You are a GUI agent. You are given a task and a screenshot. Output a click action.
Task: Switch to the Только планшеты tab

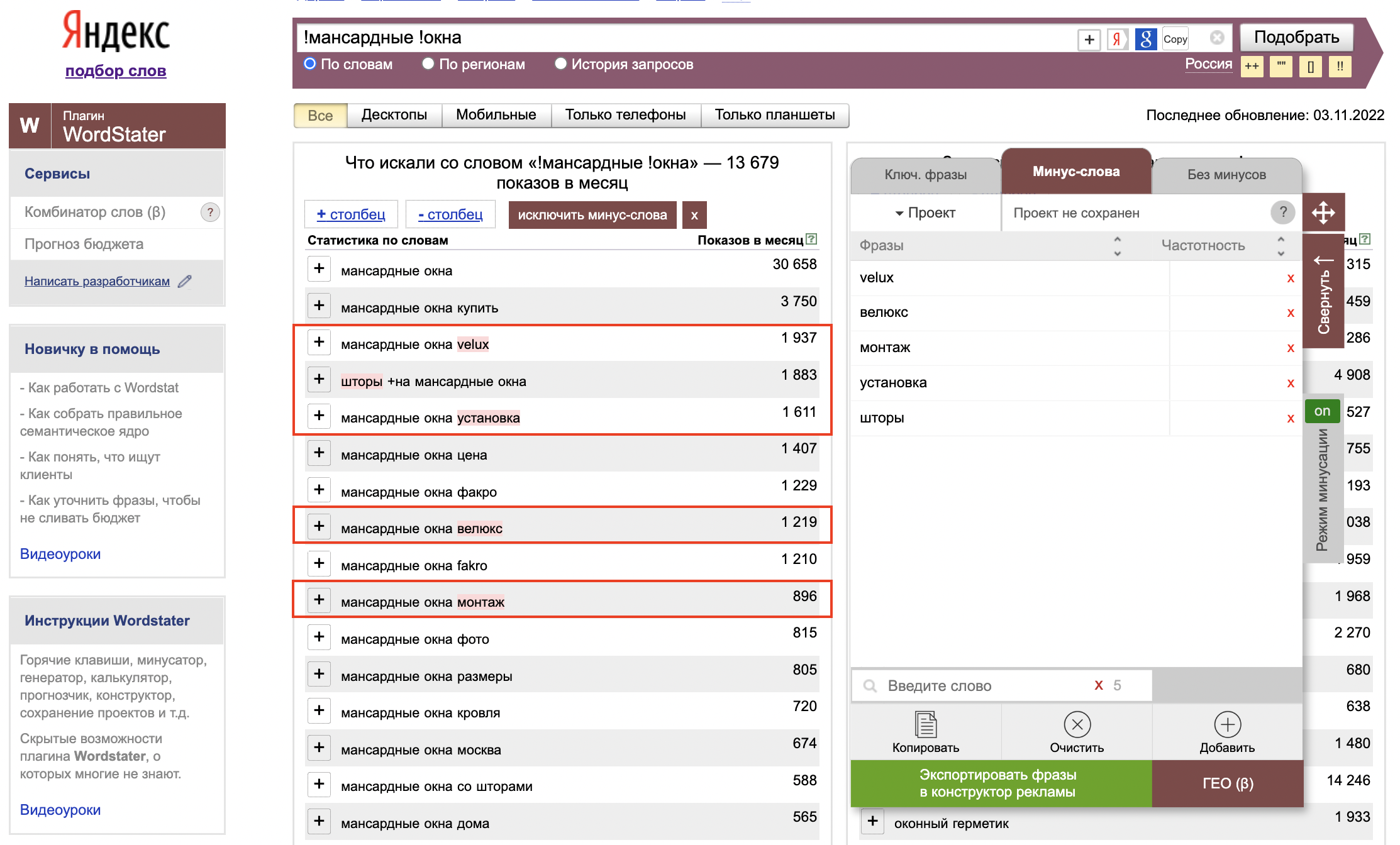point(775,115)
